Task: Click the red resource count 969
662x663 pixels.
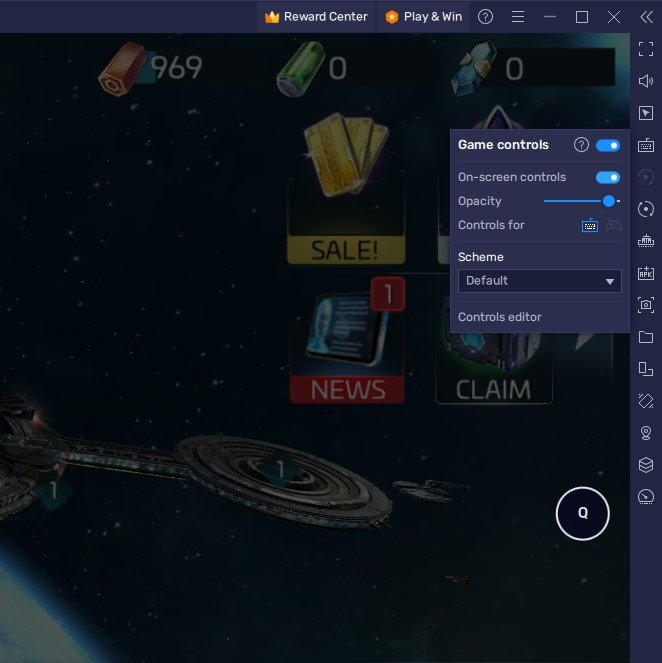Action: 176,68
